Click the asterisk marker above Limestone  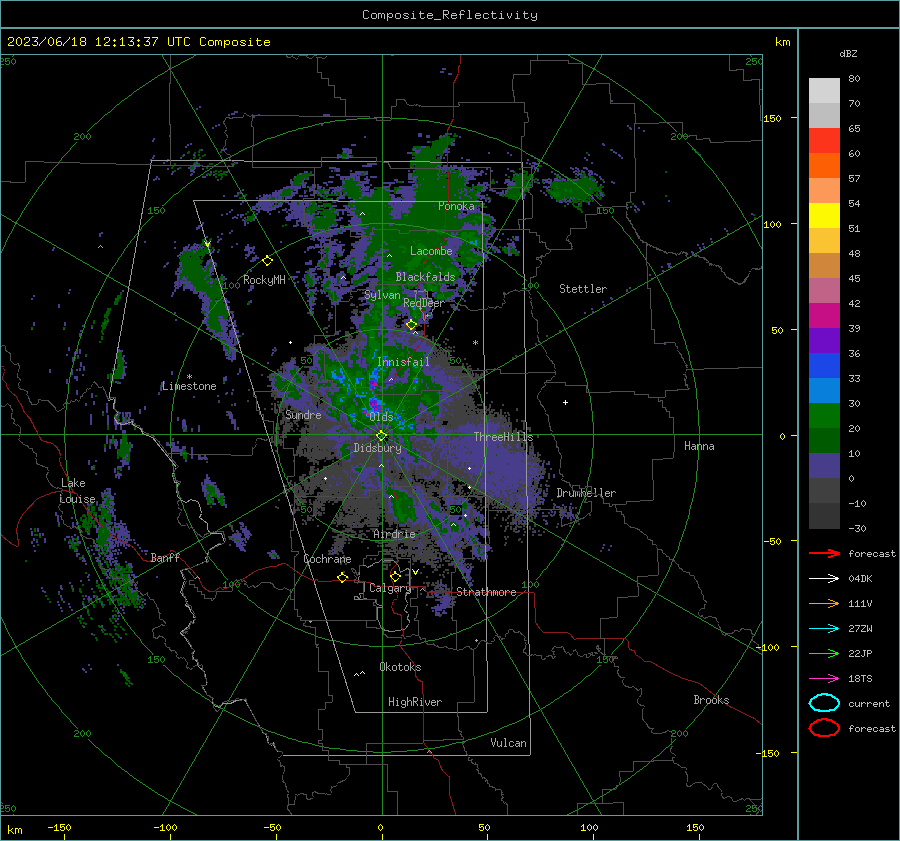(x=189, y=377)
